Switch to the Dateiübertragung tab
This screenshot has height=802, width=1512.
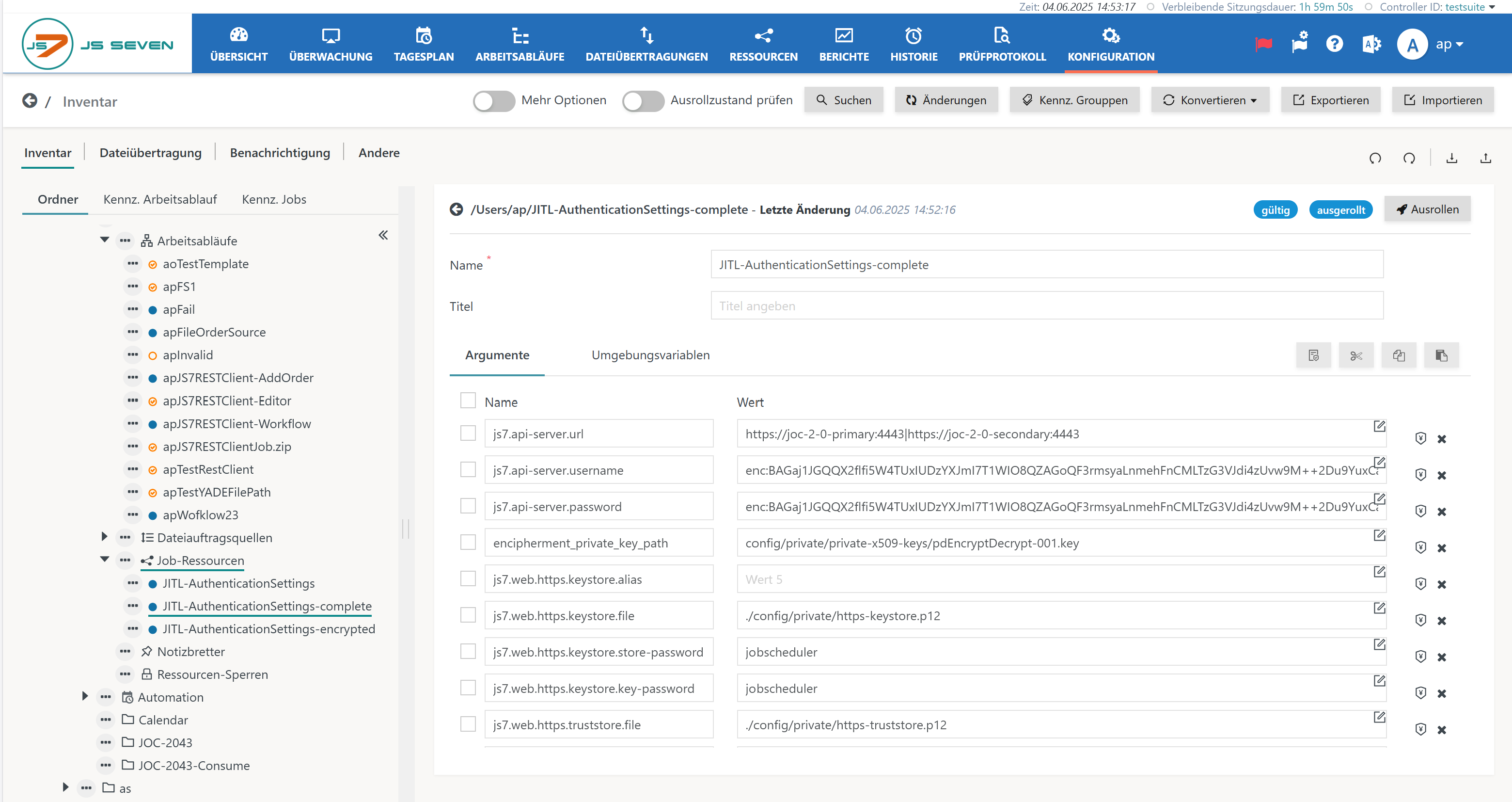pos(150,153)
